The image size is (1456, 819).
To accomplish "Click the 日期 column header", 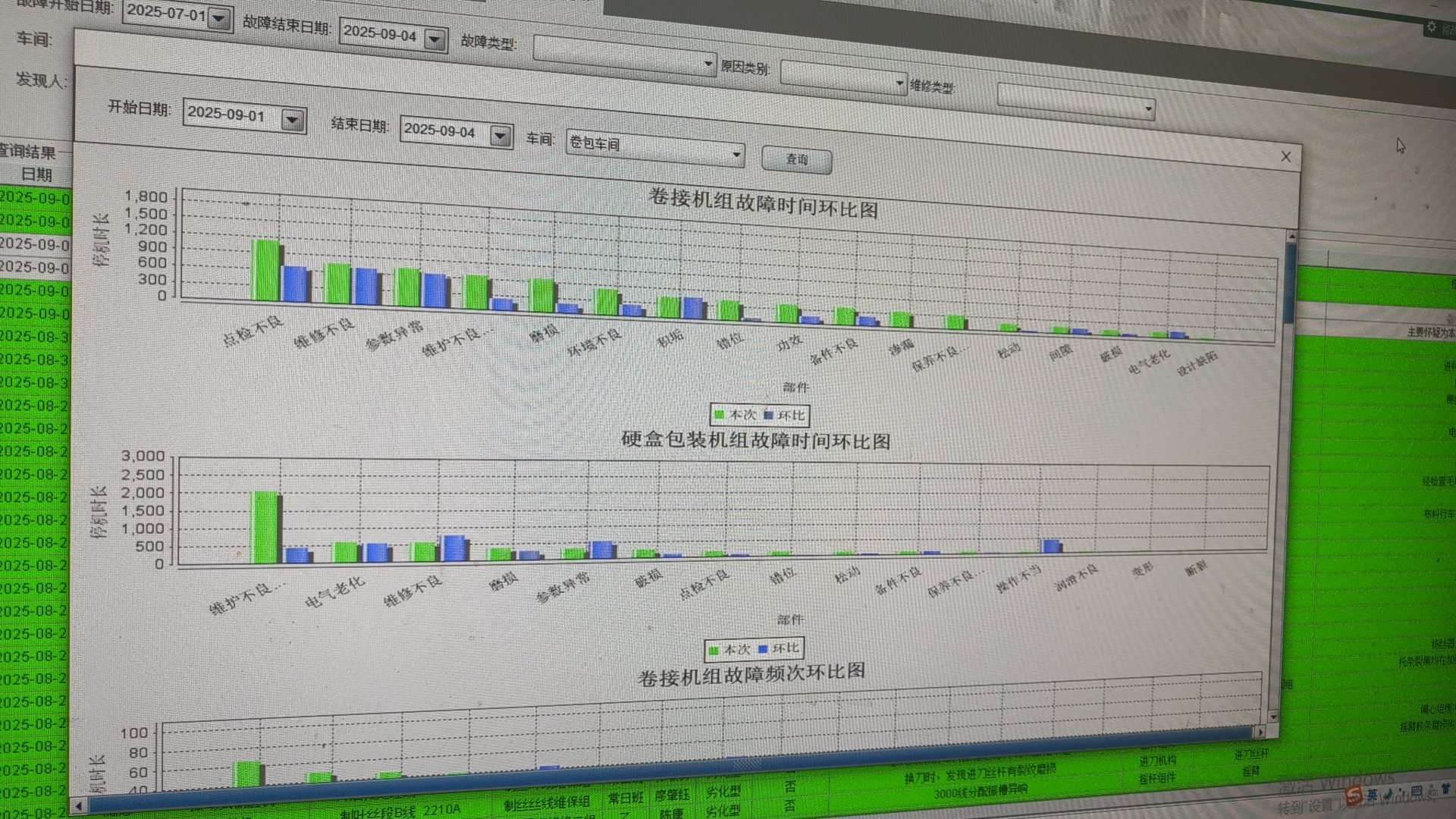I will click(x=36, y=174).
